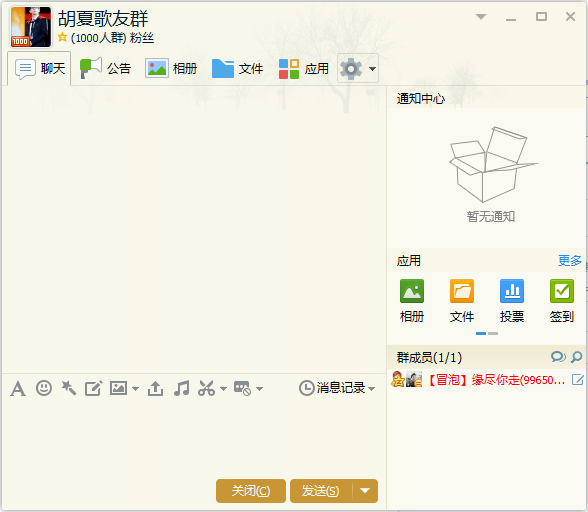This screenshot has width=588, height=512.
Task: Expand the send image dropdown arrow
Action: click(135, 389)
